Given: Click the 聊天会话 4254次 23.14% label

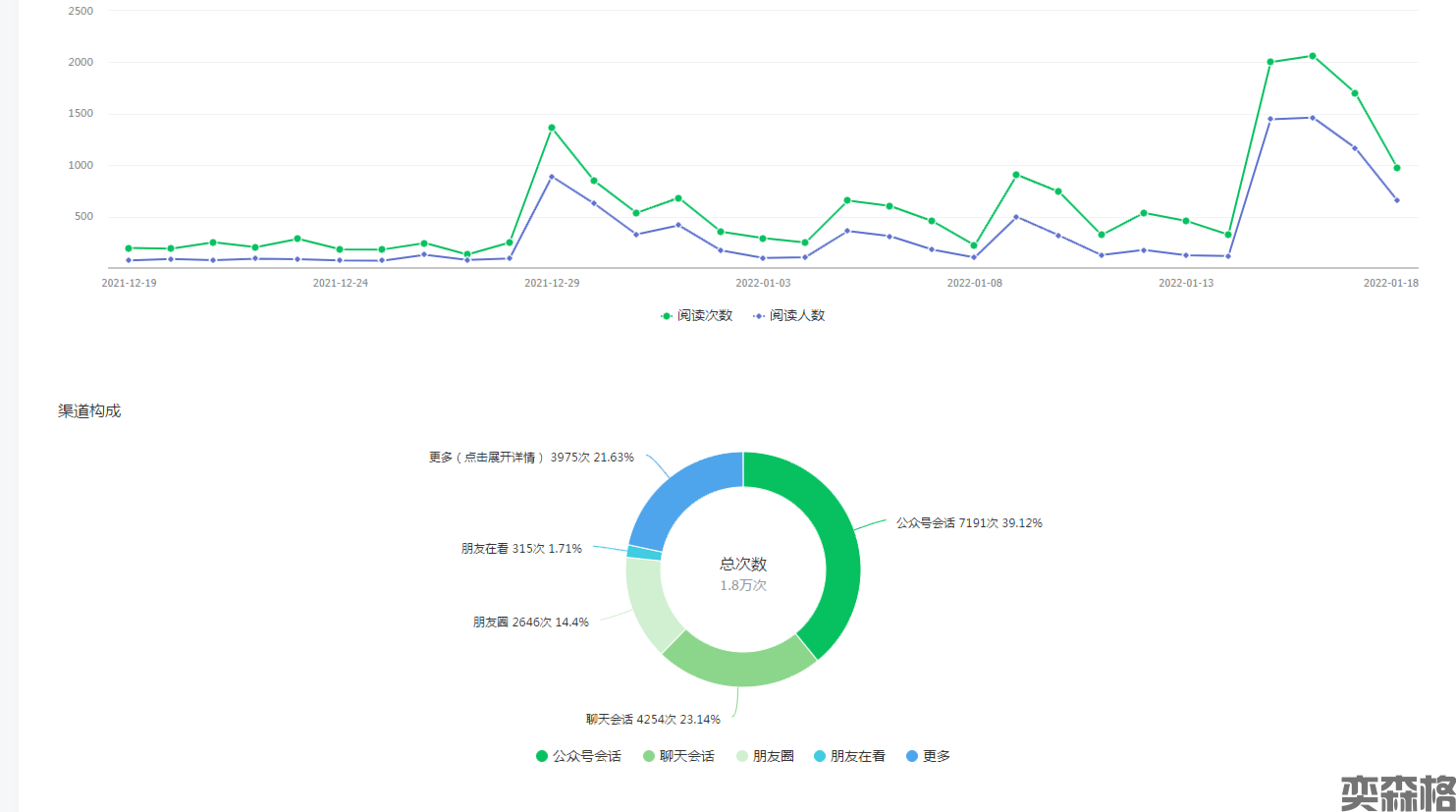Looking at the screenshot, I should pos(653,720).
